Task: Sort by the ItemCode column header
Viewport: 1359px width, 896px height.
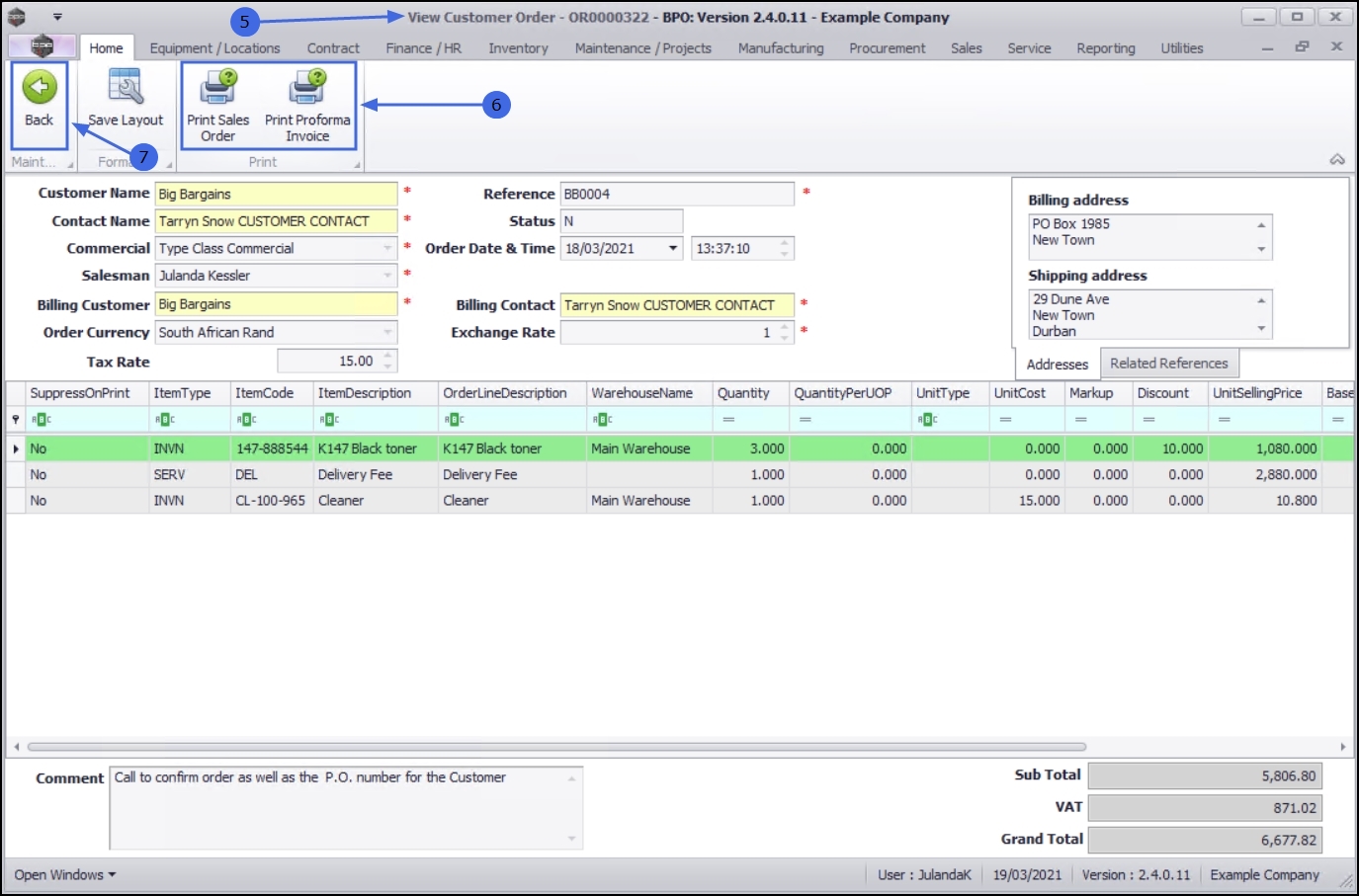Action: point(272,393)
